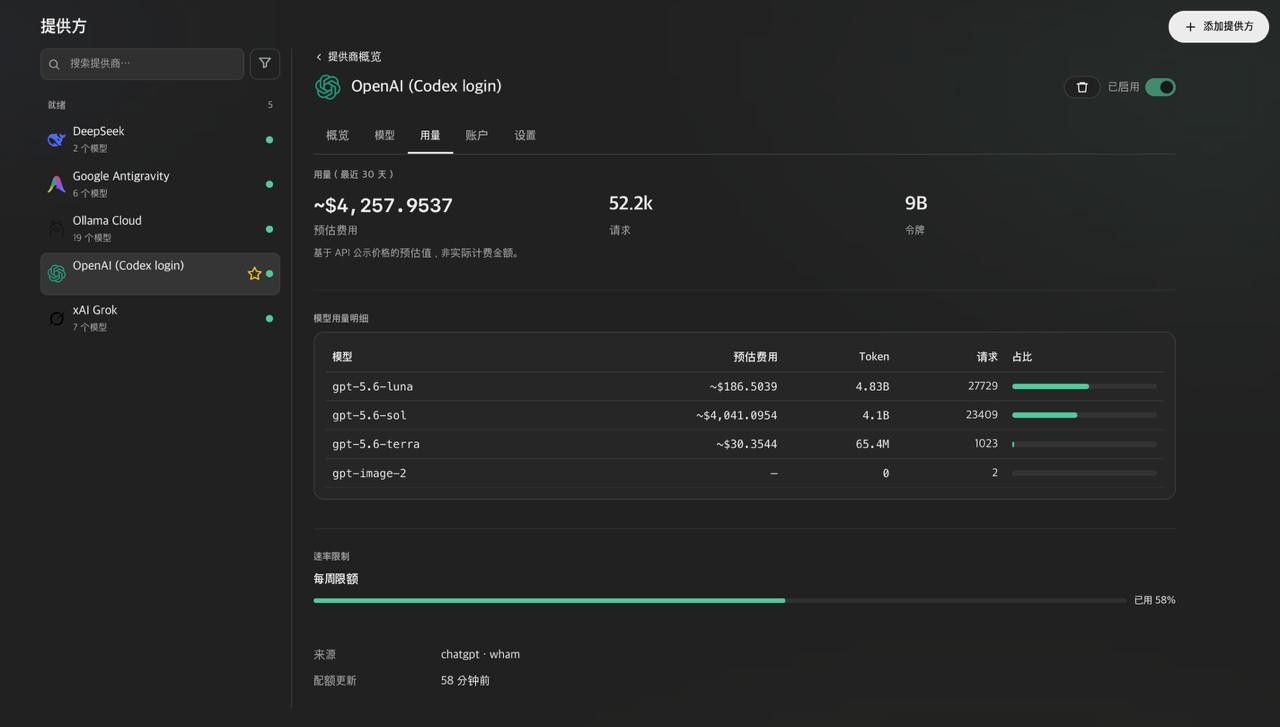Select Ollama Cloud provider
This screenshot has height=727, width=1280.
(x=160, y=229)
